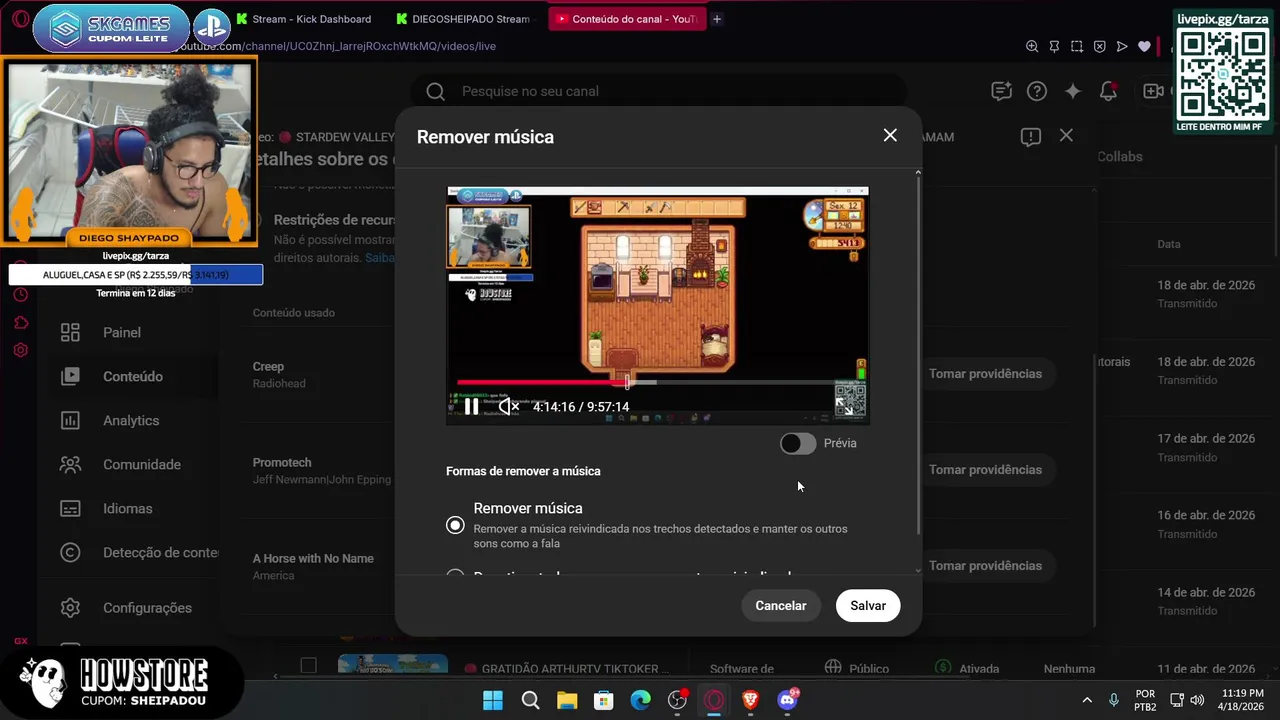The width and height of the screenshot is (1280, 720).
Task: Open the Collabs tab
Action: (x=1119, y=156)
